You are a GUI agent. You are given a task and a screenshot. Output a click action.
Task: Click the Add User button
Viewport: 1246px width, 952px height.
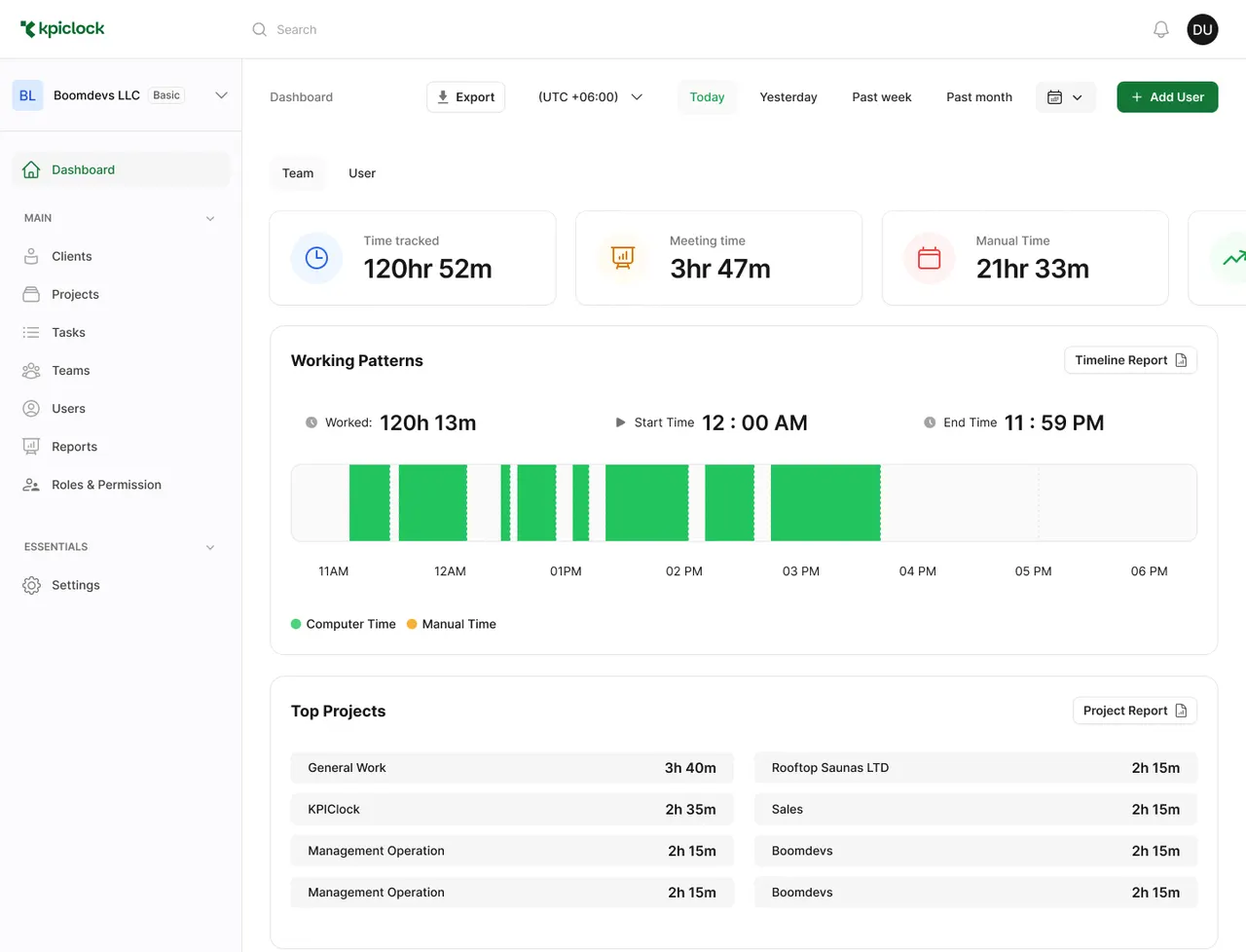coord(1167,97)
